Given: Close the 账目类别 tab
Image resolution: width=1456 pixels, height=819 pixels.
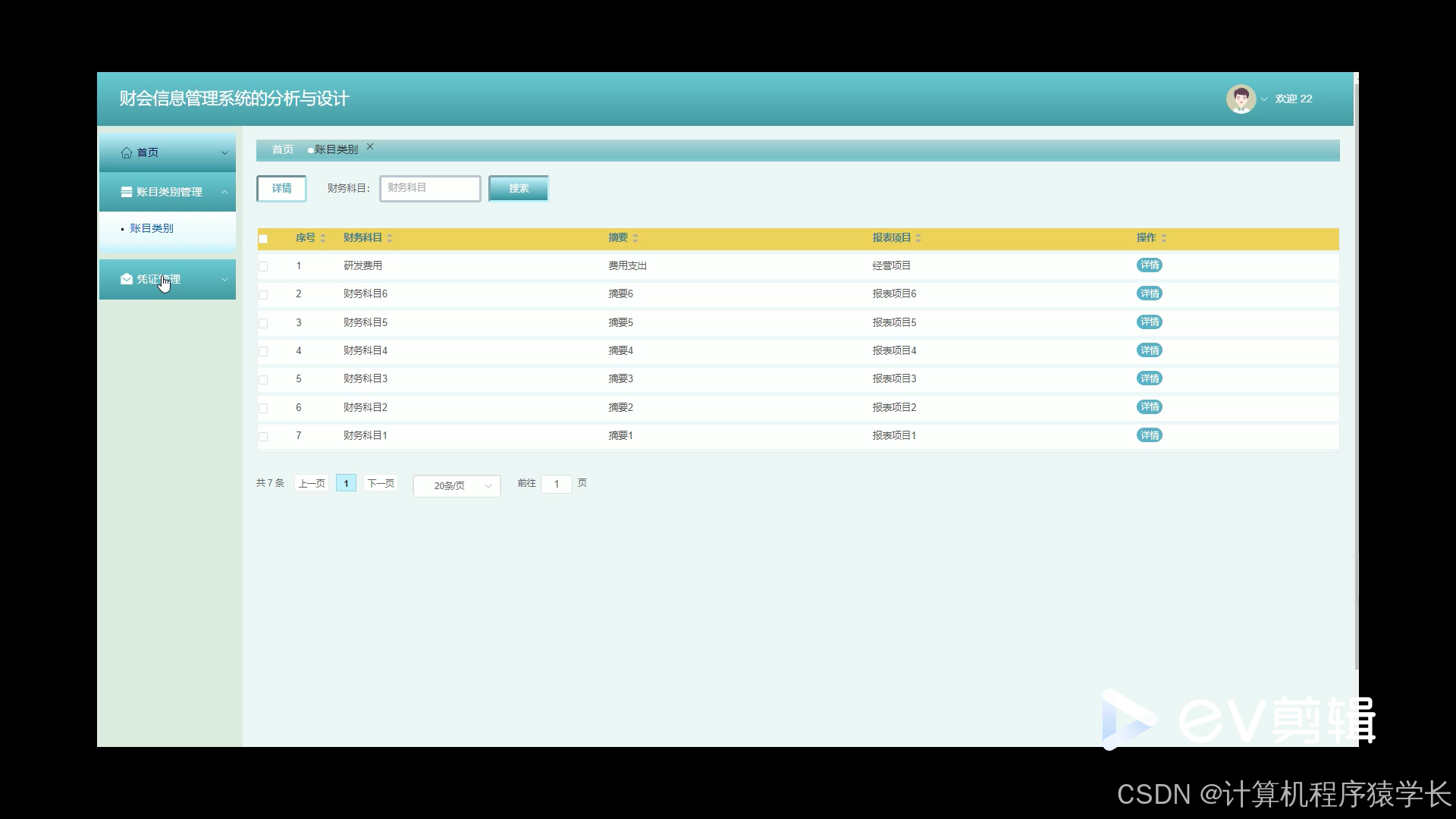Looking at the screenshot, I should point(370,147).
